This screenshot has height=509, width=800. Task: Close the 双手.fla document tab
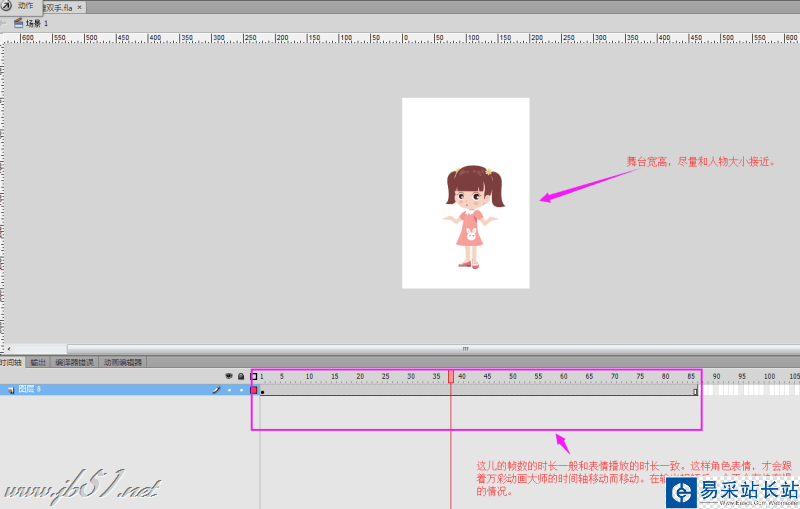(79, 7)
